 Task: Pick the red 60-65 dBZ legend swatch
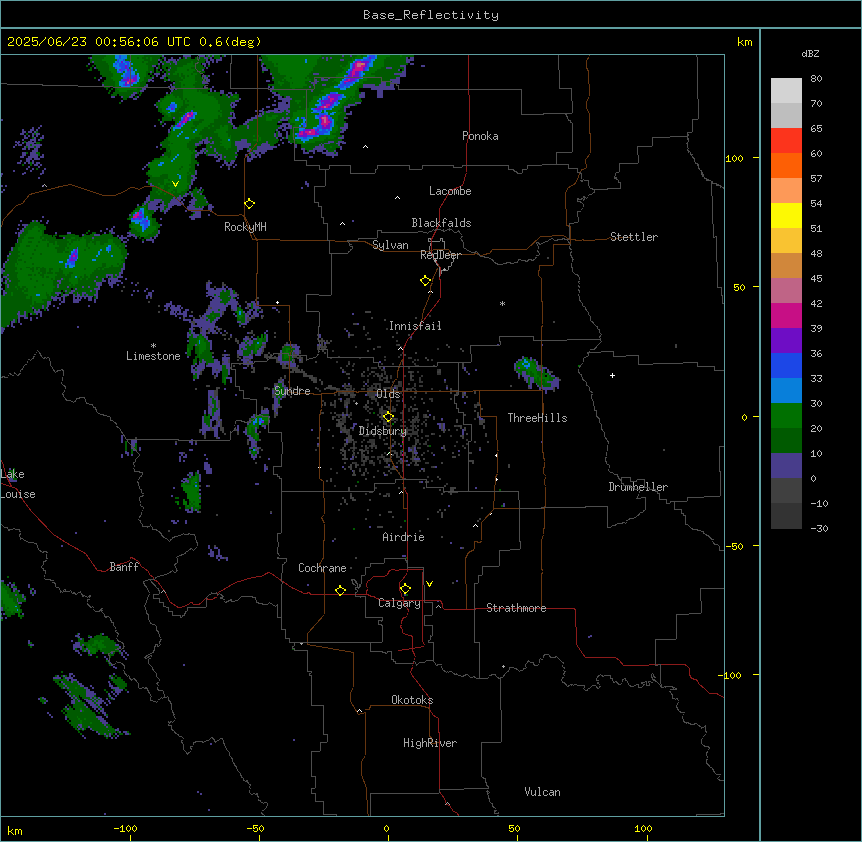(786, 141)
